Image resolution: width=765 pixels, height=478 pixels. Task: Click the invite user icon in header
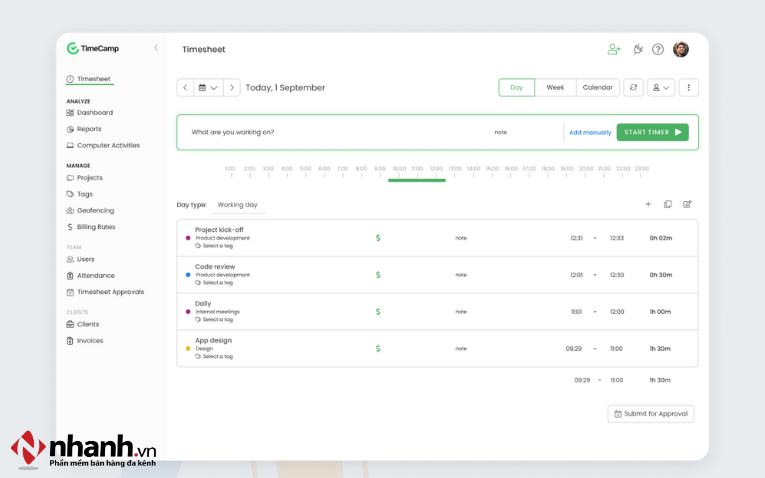pos(614,49)
